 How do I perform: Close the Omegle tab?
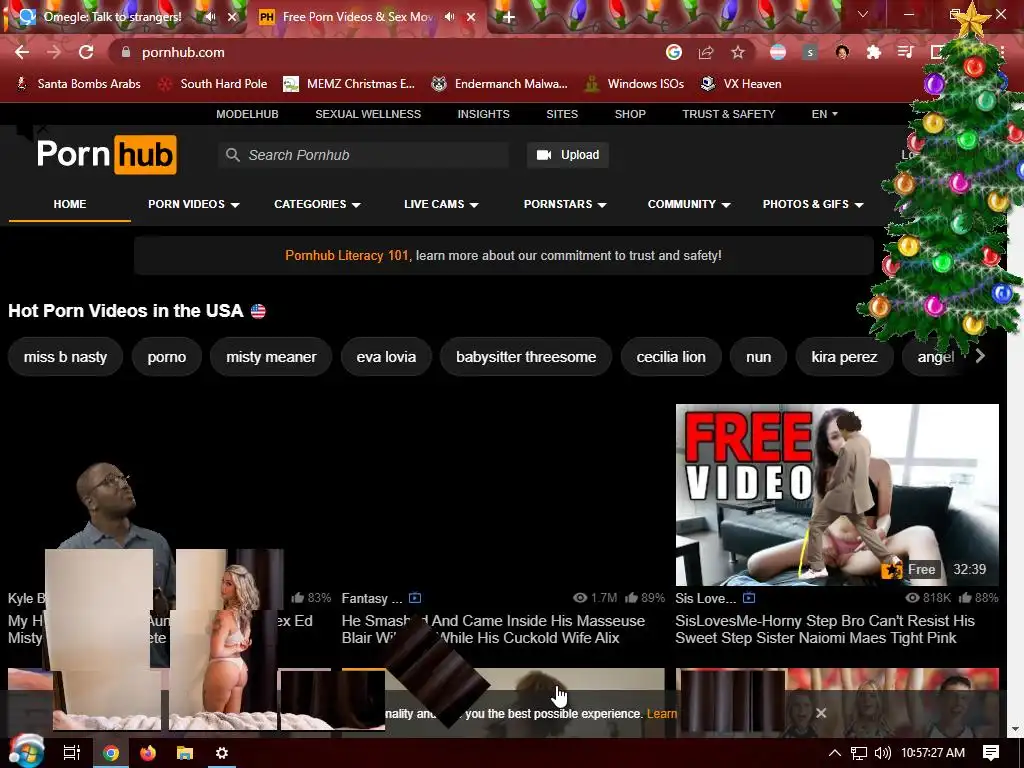click(232, 17)
